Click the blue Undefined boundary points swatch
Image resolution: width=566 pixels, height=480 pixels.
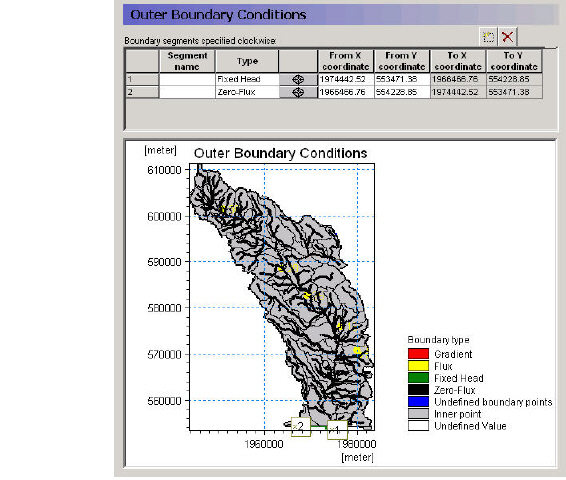pyautogui.click(x=418, y=402)
